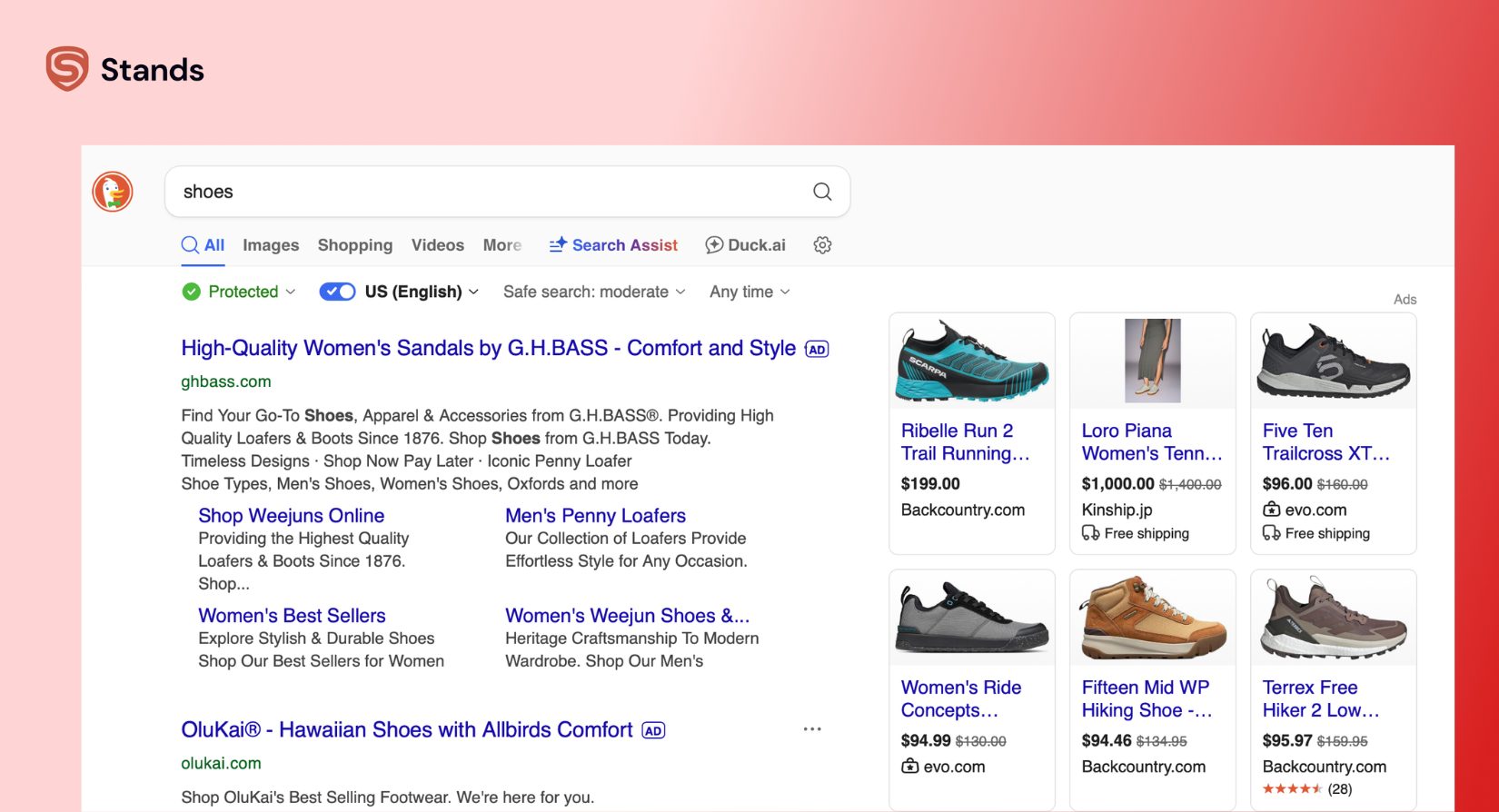Click the gray Ride Concepts shoe image
This screenshot has width=1499, height=812.
point(972,618)
